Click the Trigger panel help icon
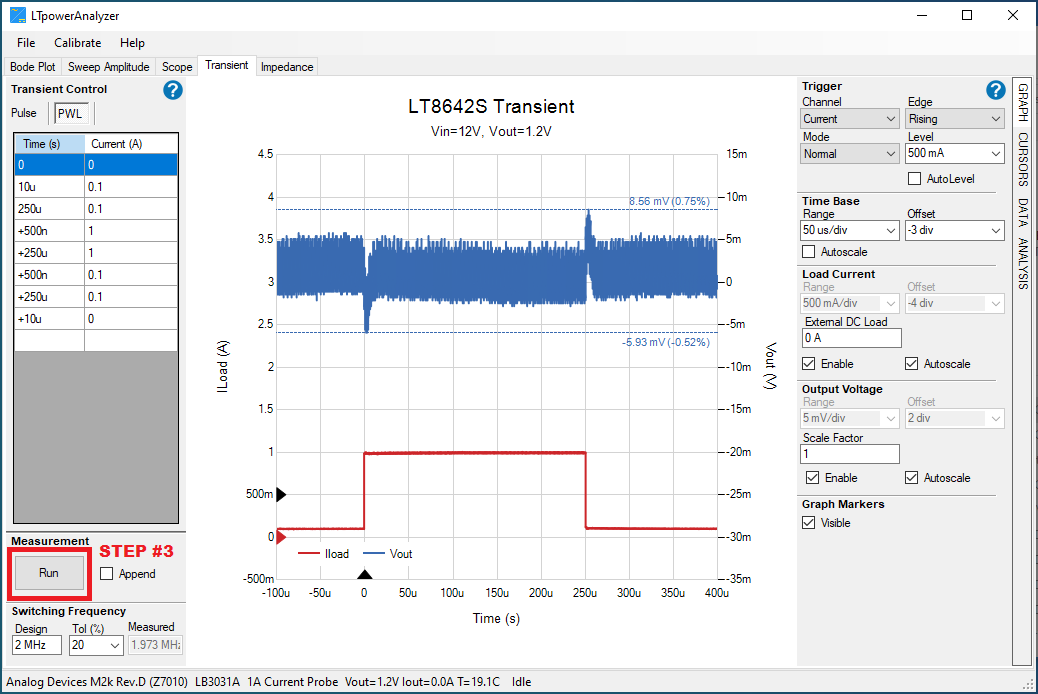Viewport: 1038px width, 694px height. [995, 90]
